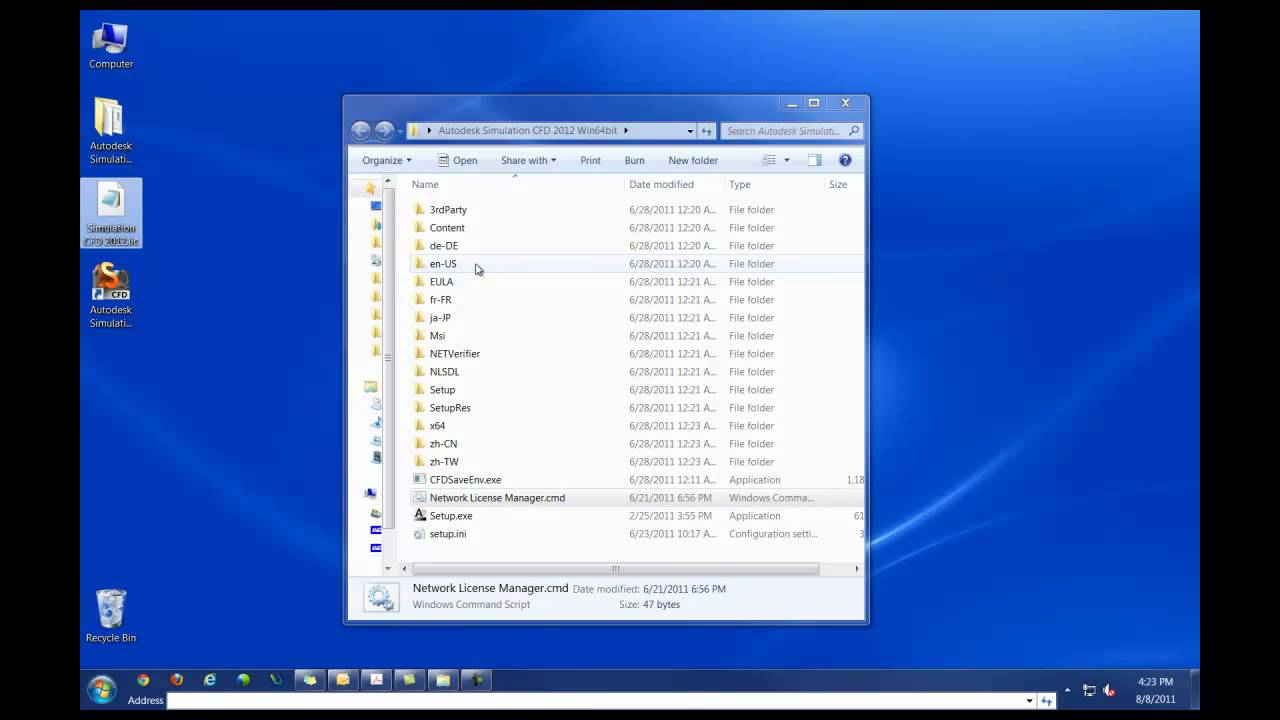Click the Favorites star in the navigation pane
This screenshot has height=720, width=1280.
pos(370,188)
